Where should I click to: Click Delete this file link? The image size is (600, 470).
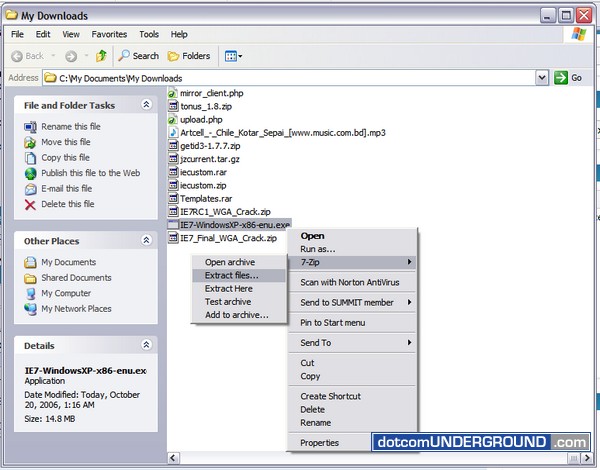coord(68,204)
